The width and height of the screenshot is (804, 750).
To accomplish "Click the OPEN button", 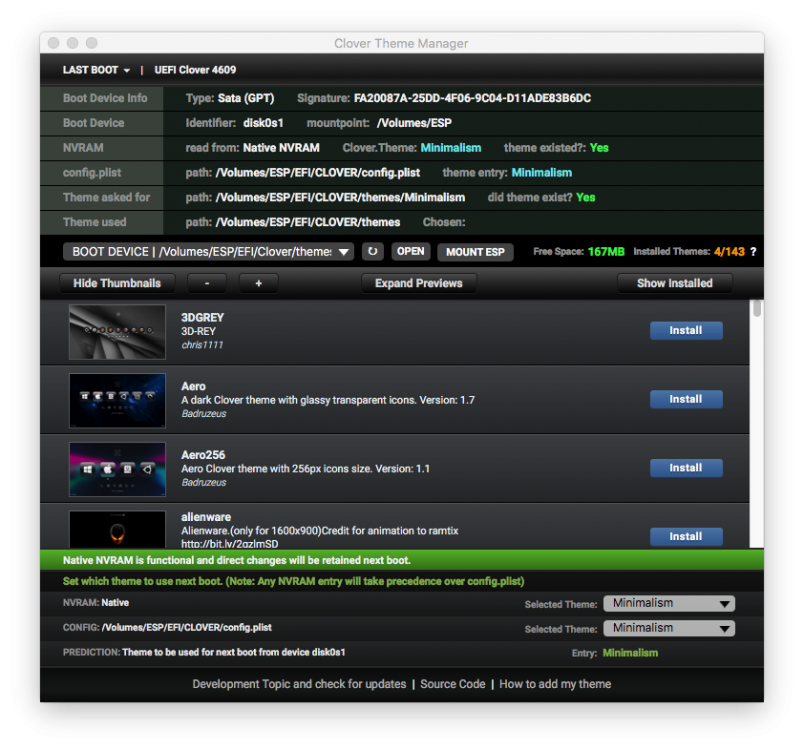I will tap(411, 252).
